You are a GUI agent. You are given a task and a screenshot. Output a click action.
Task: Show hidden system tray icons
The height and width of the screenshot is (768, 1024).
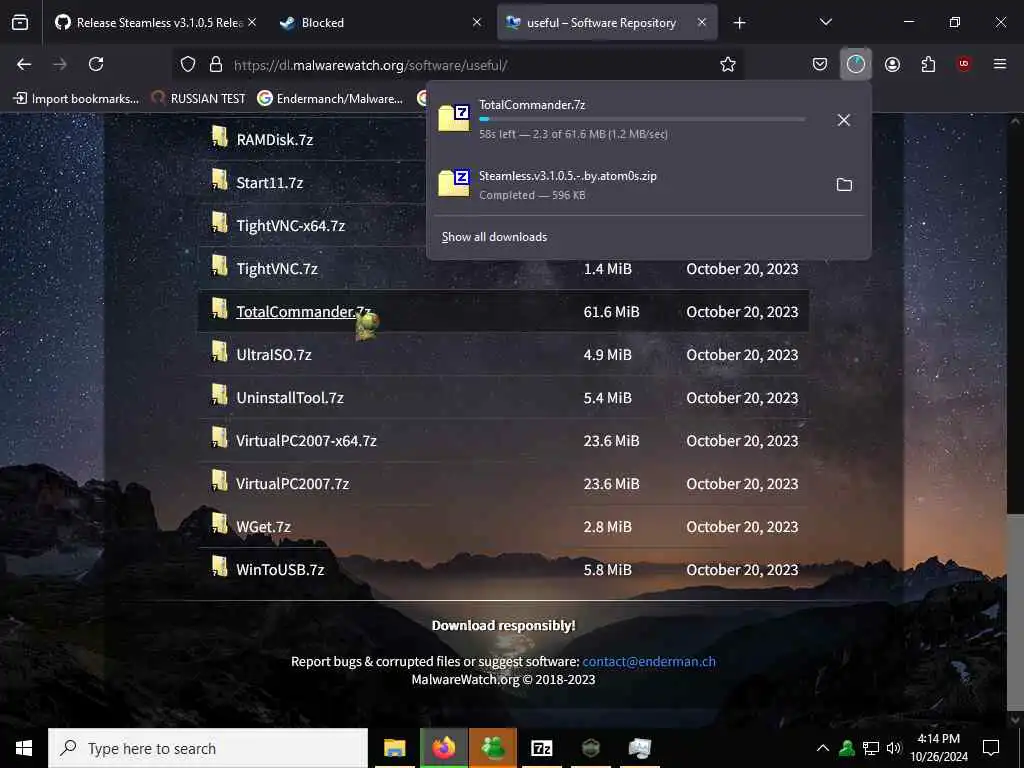823,748
